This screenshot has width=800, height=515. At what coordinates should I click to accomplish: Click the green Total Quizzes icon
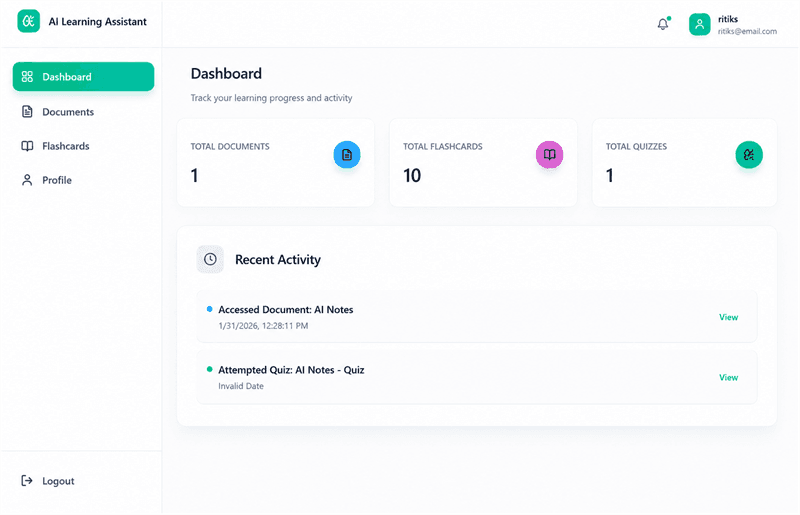[749, 155]
